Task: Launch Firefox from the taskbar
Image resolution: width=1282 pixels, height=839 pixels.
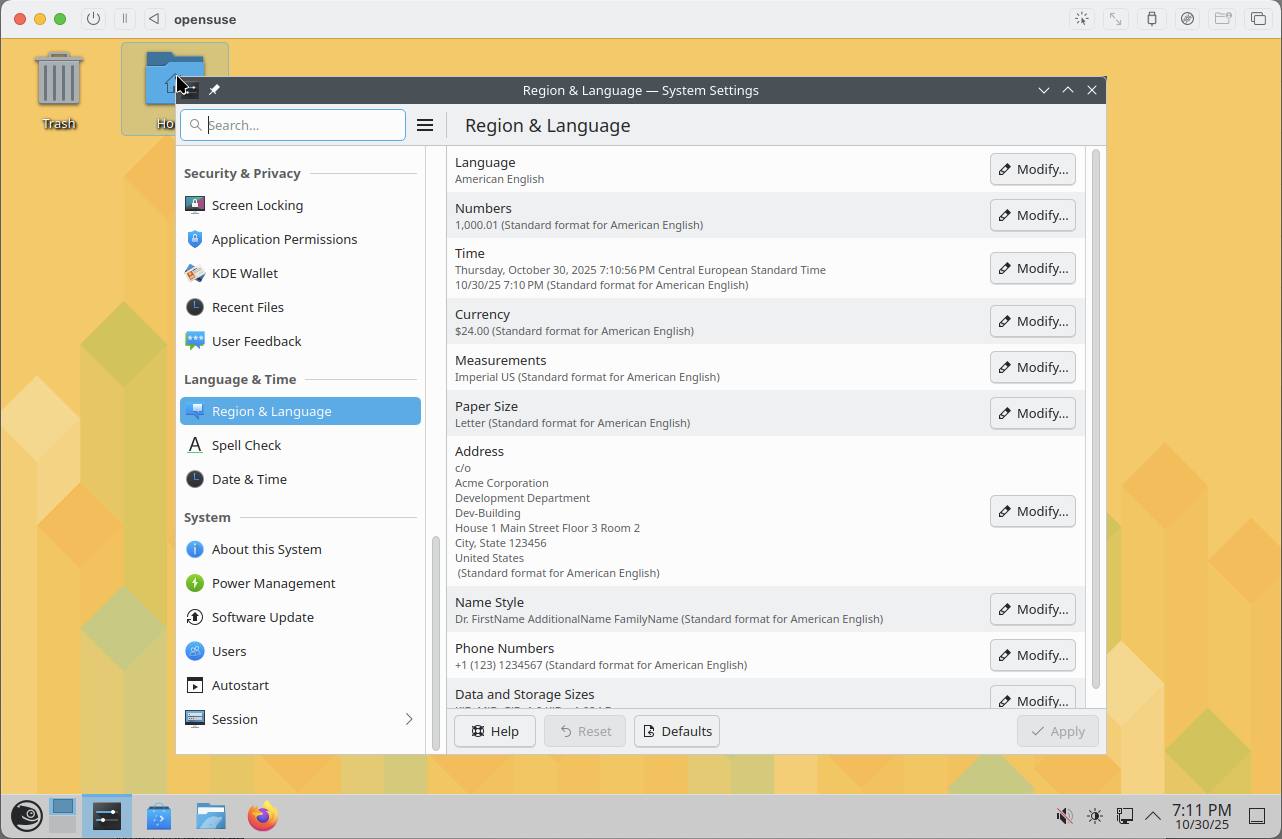Action: tap(263, 817)
